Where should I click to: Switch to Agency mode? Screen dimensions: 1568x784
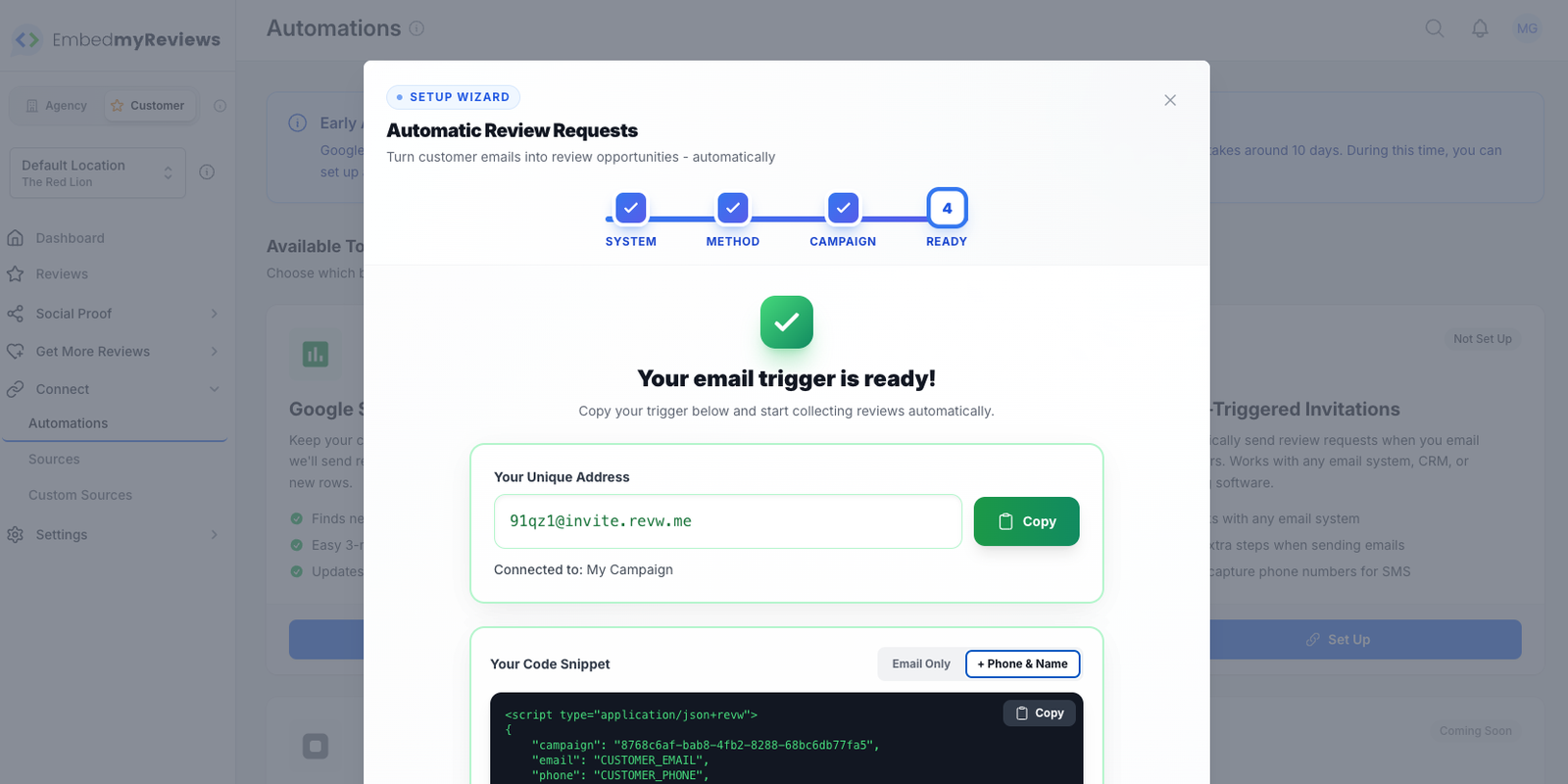coord(57,106)
